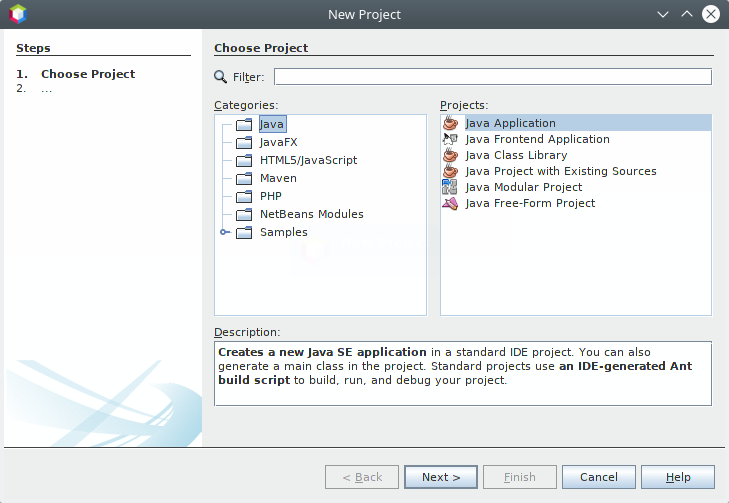Image resolution: width=729 pixels, height=503 pixels.
Task: Focus the Filter text field
Action: [493, 77]
